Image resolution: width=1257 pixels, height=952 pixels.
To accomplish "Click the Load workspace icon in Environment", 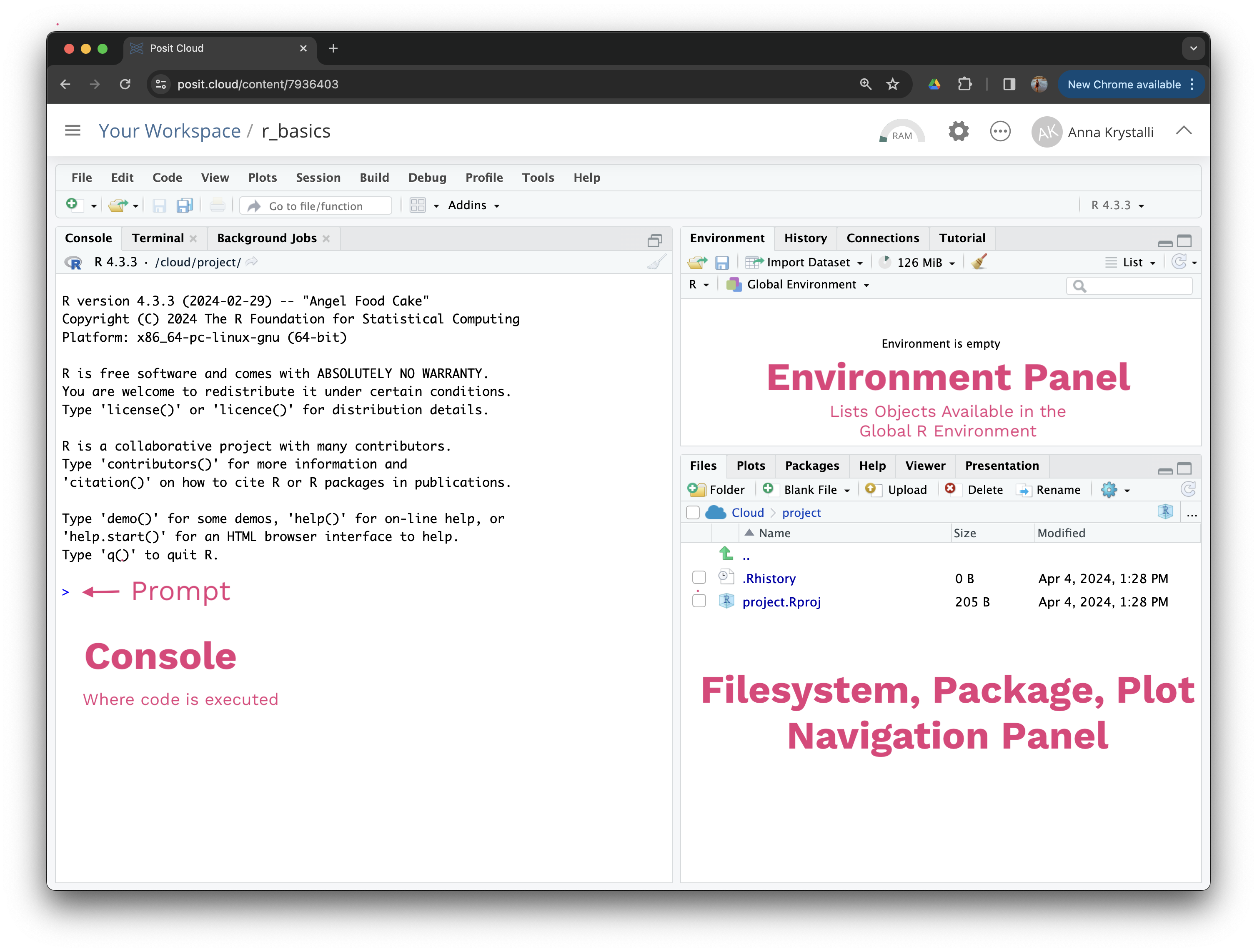I will click(x=697, y=262).
